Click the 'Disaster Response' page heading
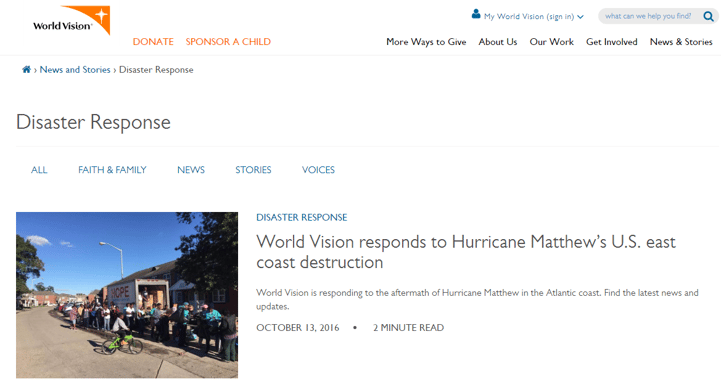The width and height of the screenshot is (721, 387). pos(93,122)
